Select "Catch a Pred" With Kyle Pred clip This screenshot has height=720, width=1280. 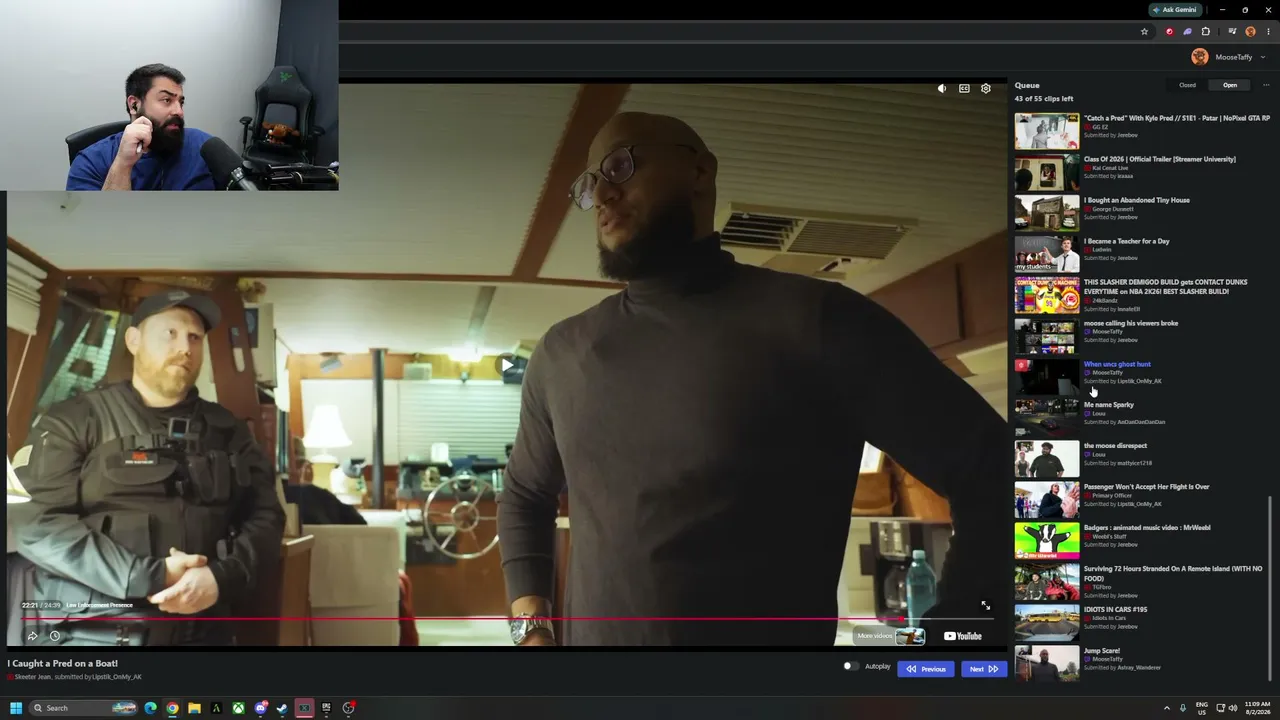coord(1177,118)
